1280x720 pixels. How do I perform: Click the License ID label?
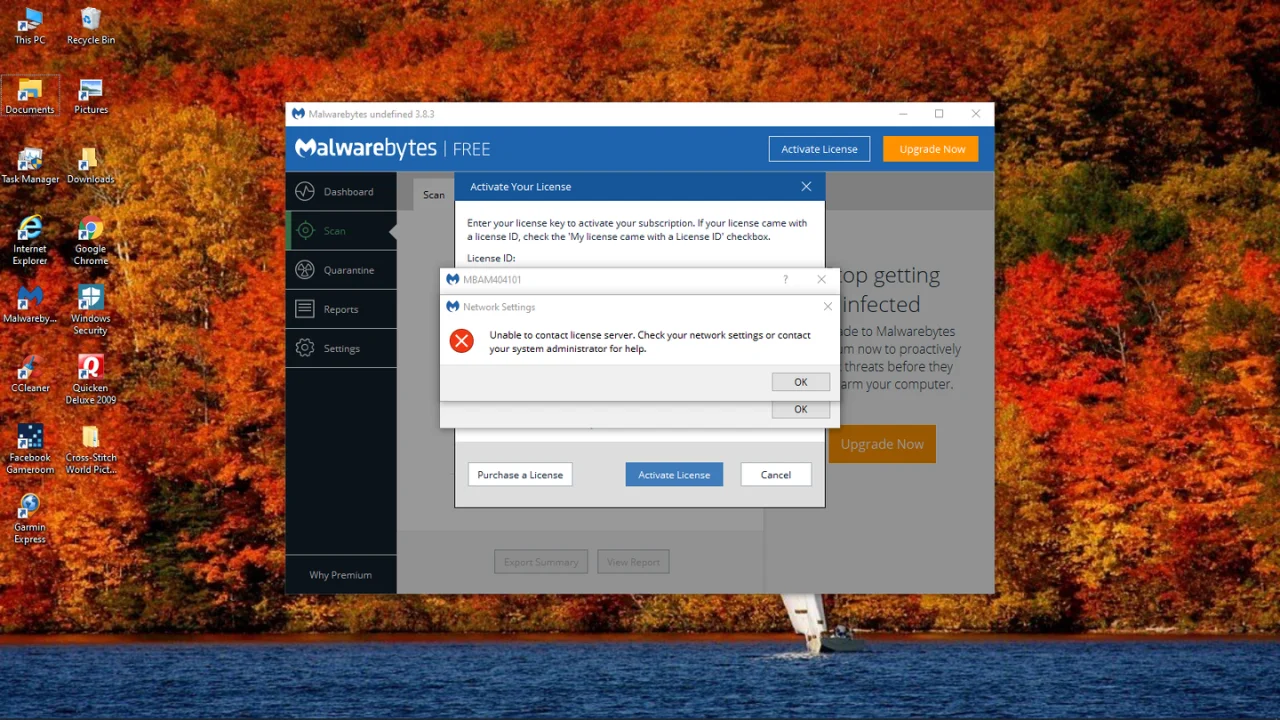(x=491, y=258)
